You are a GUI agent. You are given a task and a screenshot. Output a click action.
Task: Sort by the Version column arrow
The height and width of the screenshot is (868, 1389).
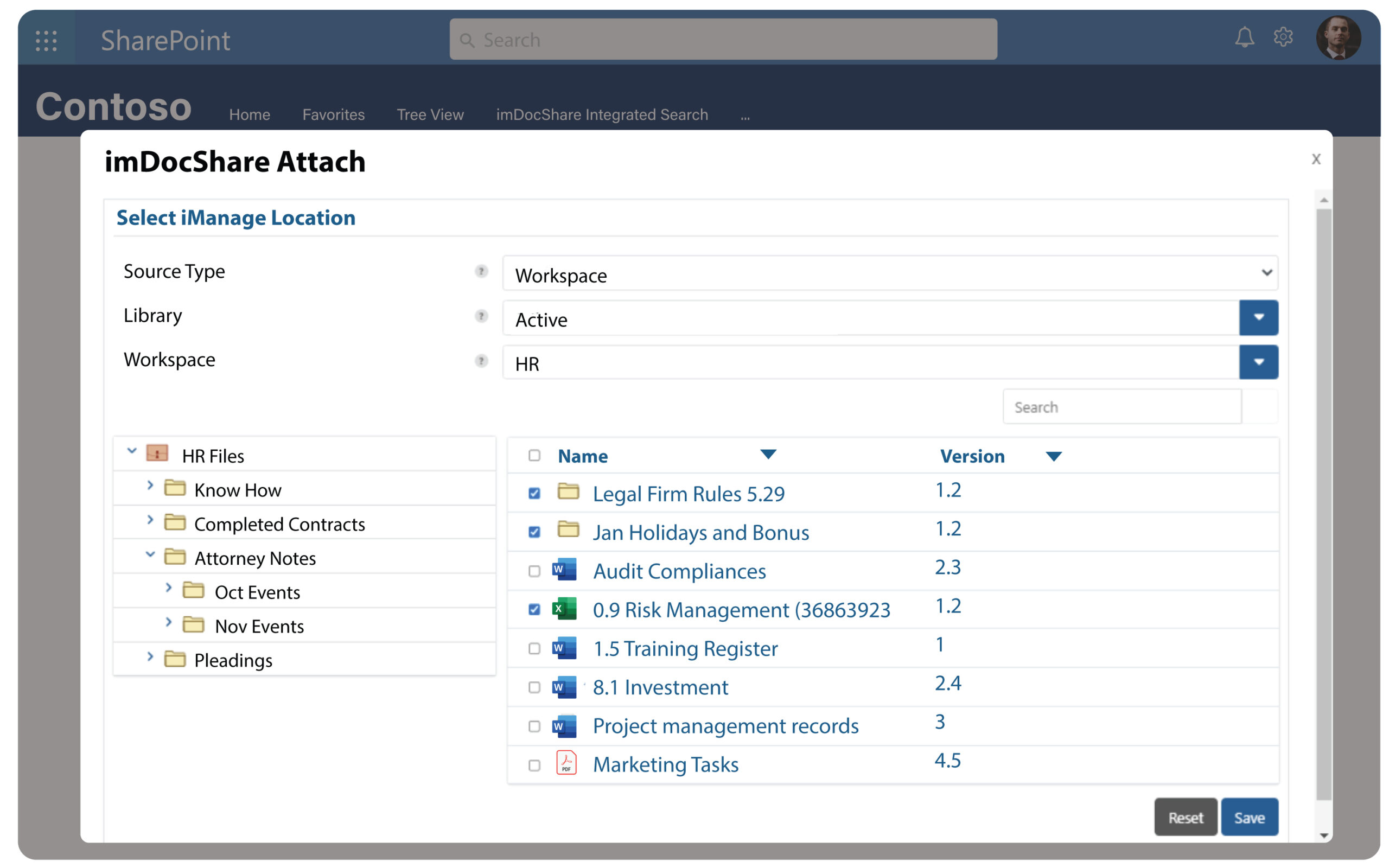pos(1054,457)
